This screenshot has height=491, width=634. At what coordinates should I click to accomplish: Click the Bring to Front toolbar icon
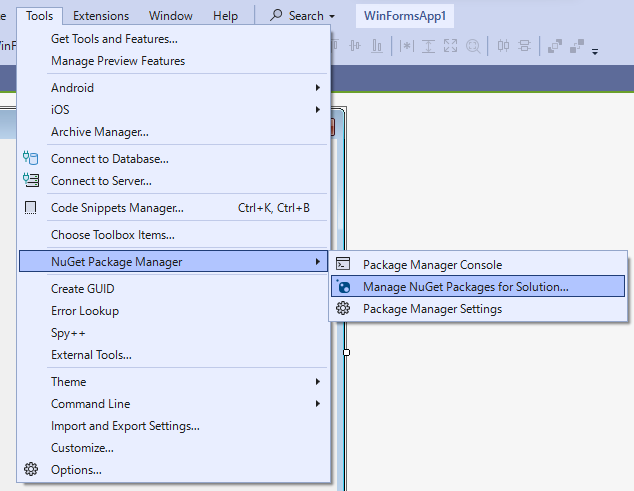pos(553,45)
